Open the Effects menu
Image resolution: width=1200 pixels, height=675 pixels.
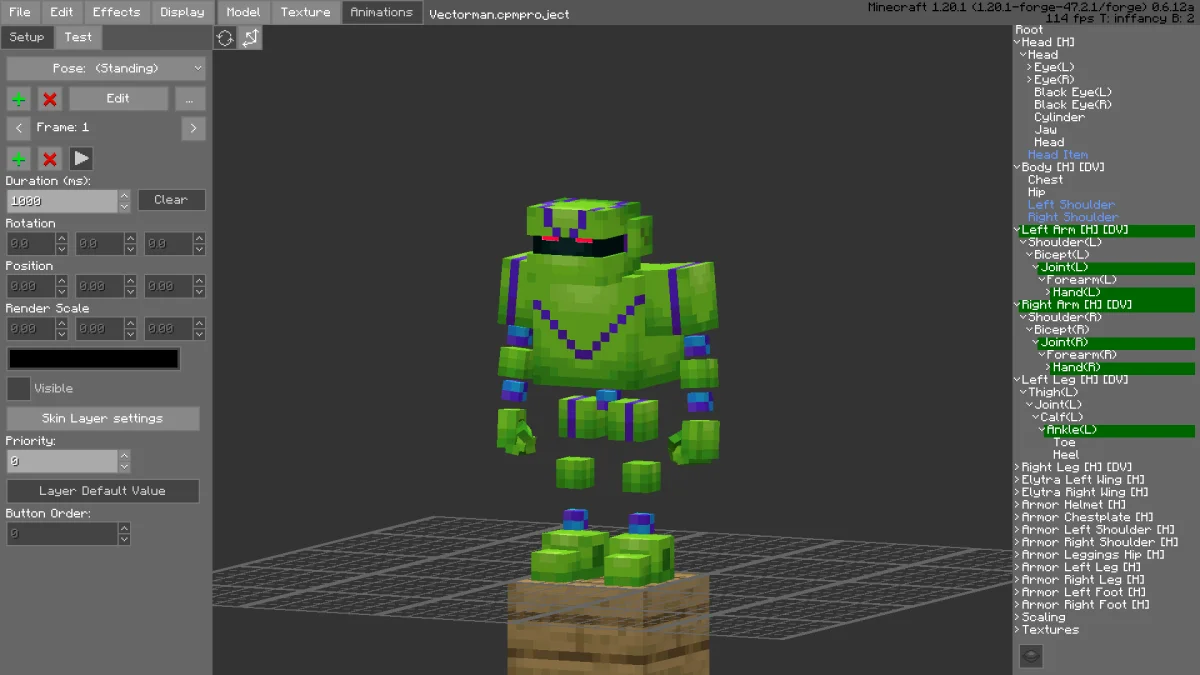point(117,12)
